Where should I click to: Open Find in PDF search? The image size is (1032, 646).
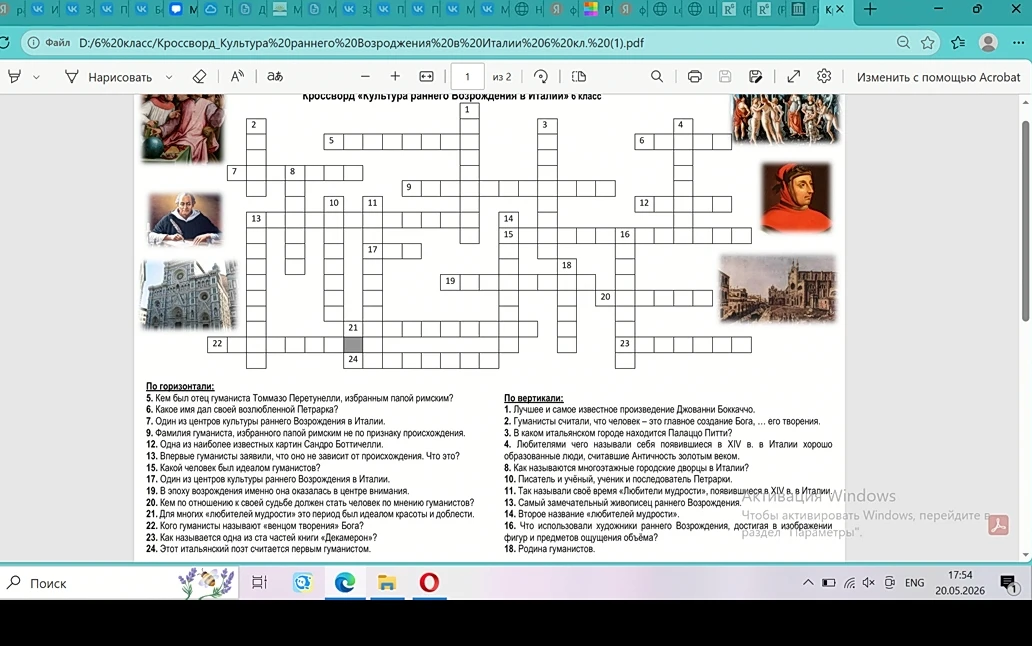[657, 76]
